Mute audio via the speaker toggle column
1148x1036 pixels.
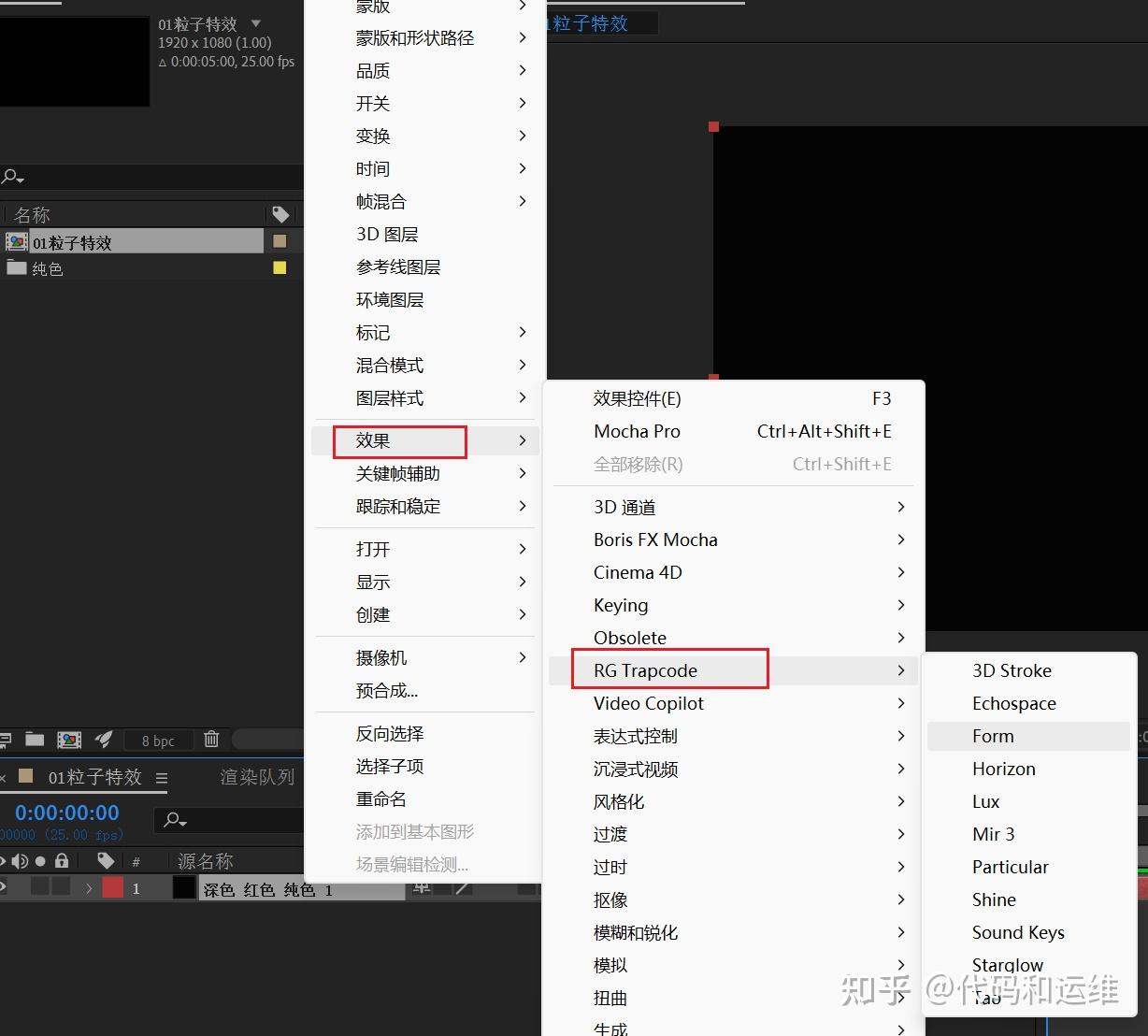(22, 860)
